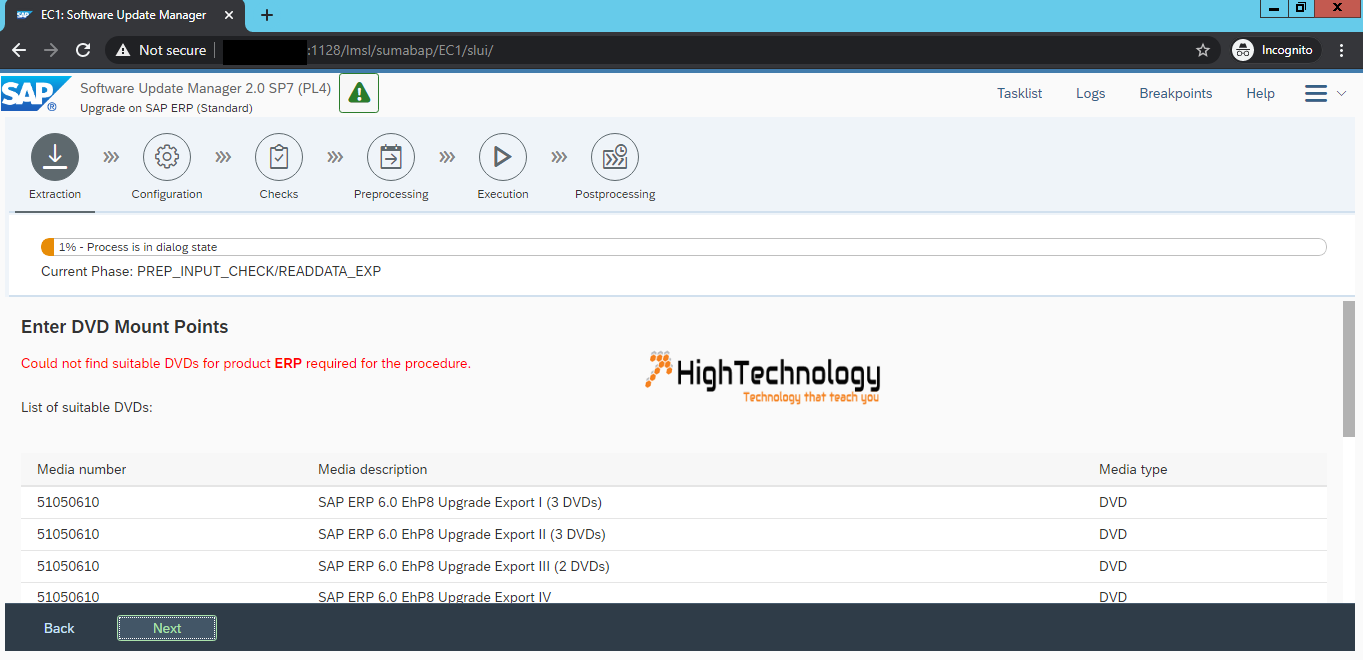Click the Postprocessing step label
Screen dimensions: 1363x660
click(x=615, y=194)
